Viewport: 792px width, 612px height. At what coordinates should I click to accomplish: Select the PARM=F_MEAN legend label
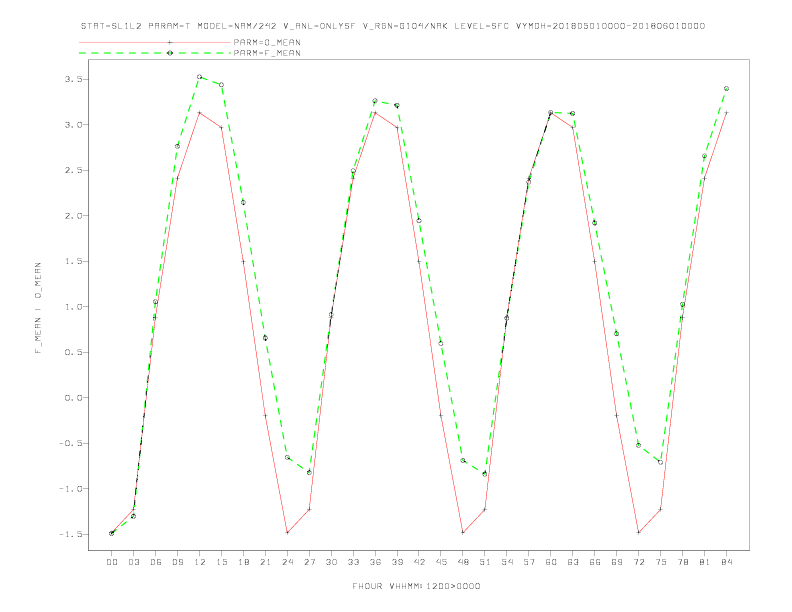[x=267, y=53]
